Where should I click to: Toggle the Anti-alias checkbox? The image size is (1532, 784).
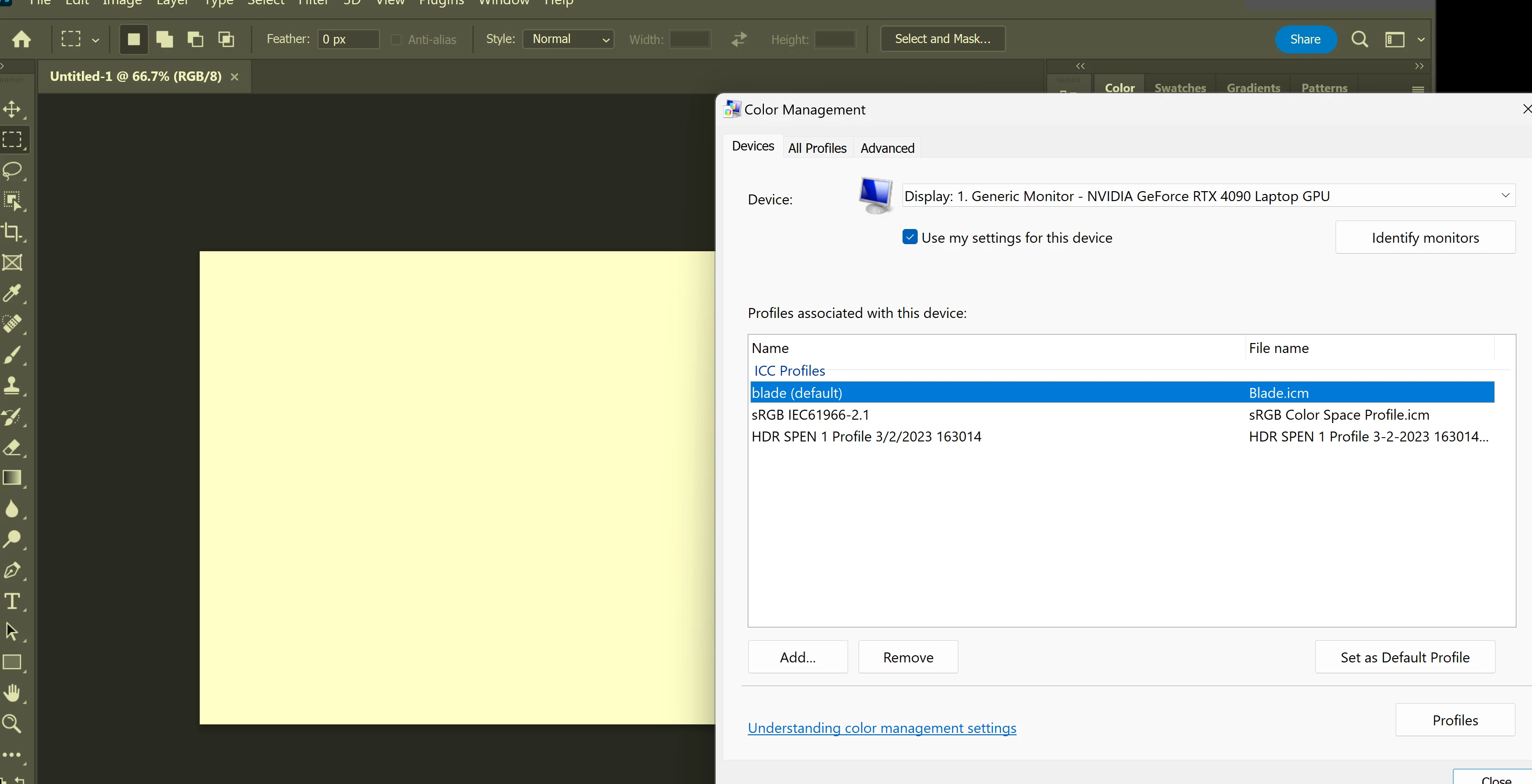(396, 40)
